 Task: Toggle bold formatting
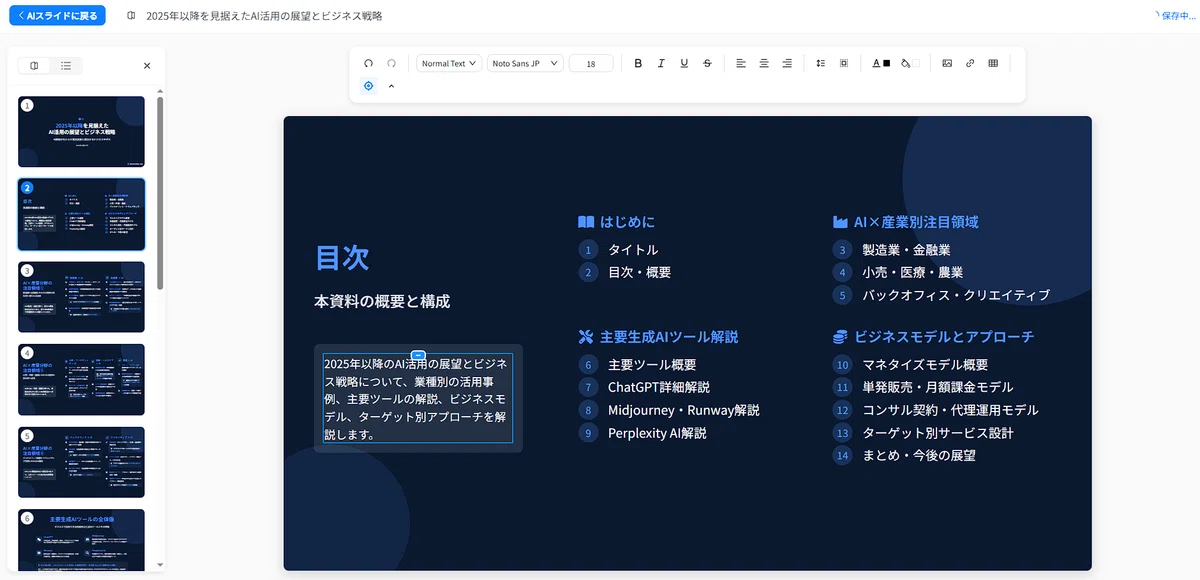pos(638,63)
